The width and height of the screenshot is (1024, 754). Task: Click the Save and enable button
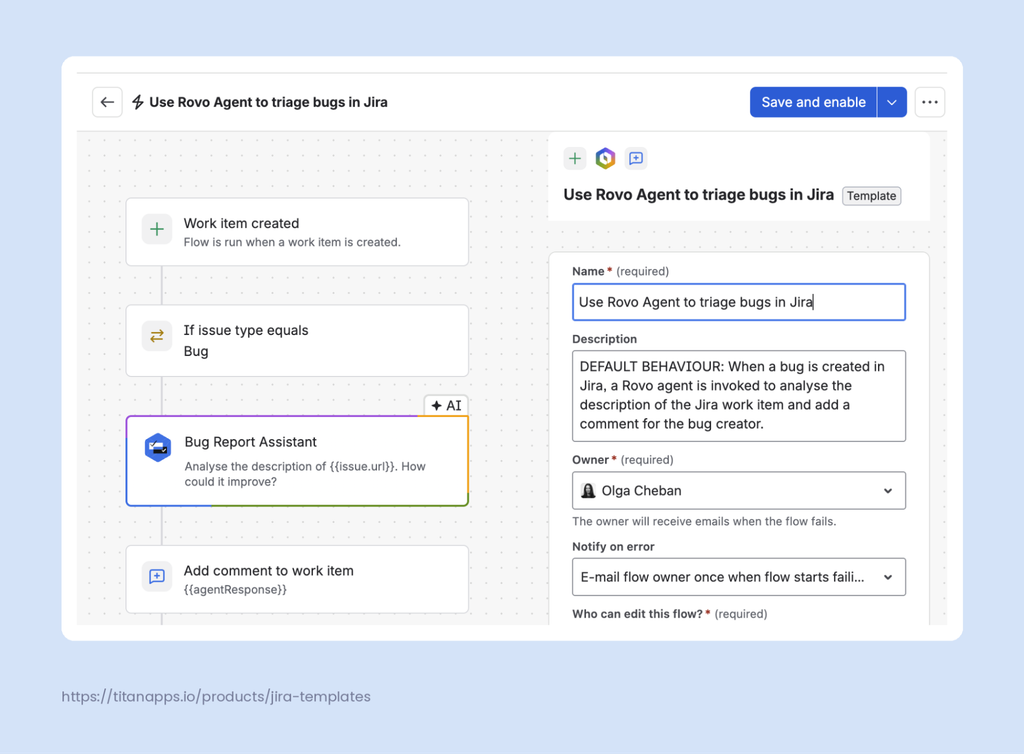click(813, 102)
